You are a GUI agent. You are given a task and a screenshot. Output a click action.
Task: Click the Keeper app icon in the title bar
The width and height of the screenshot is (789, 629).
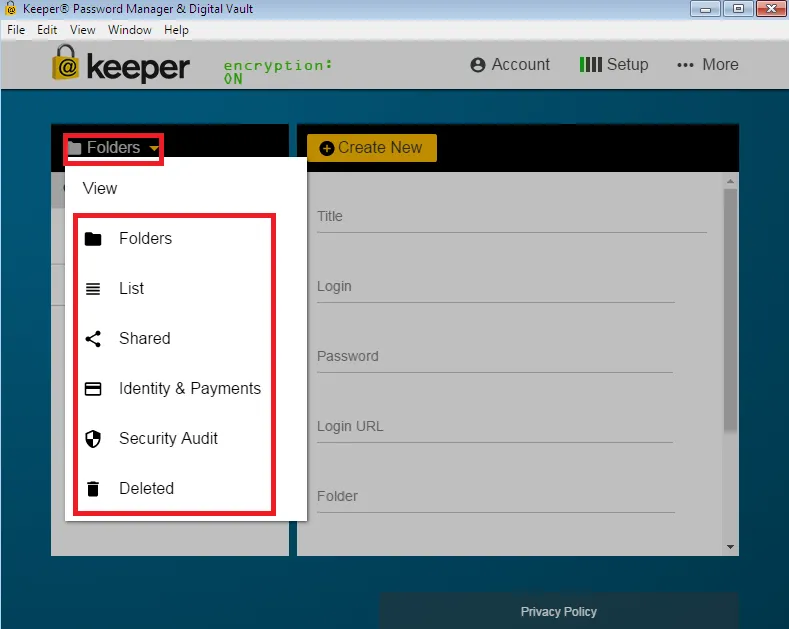(x=11, y=9)
